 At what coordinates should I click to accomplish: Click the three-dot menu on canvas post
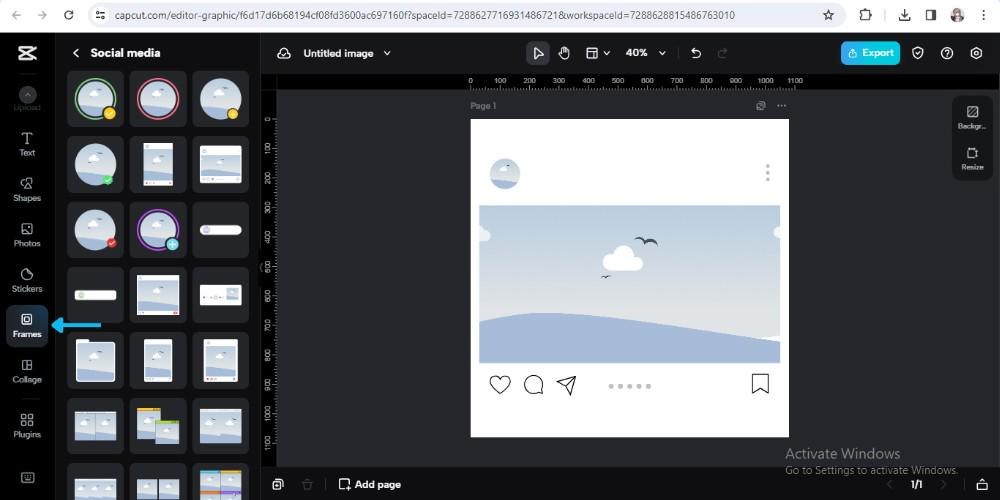pos(767,173)
